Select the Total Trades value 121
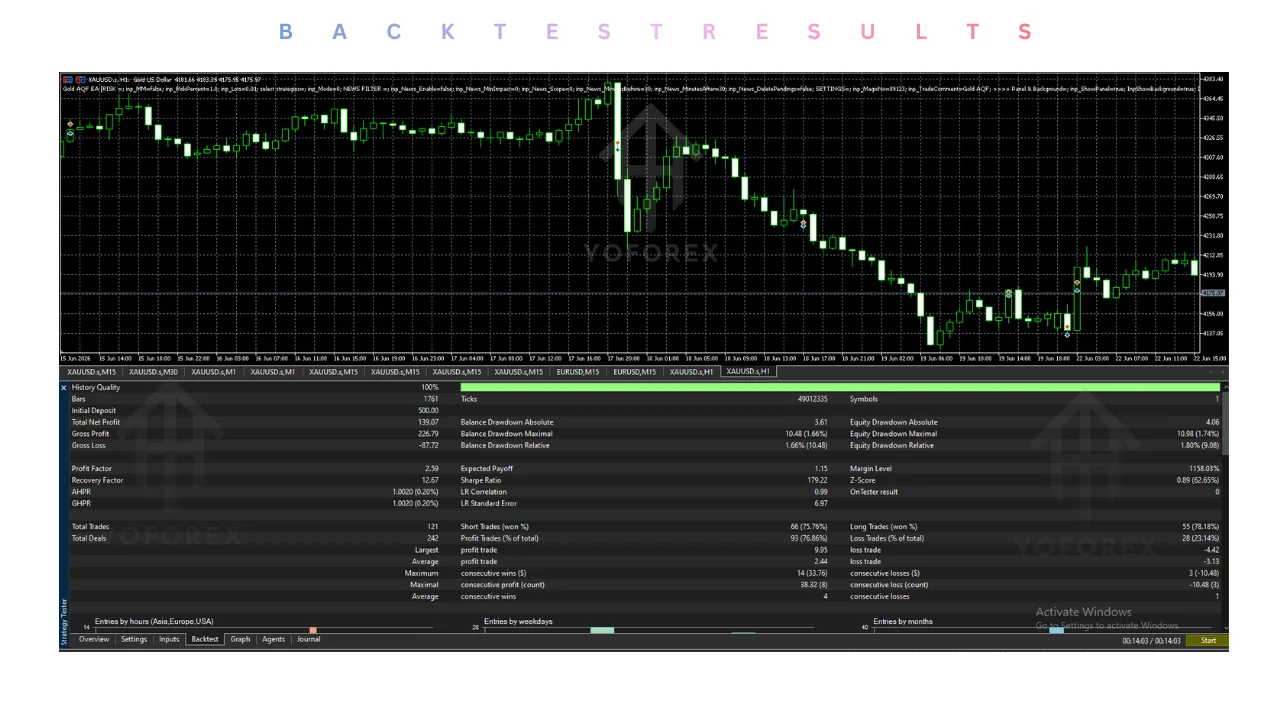 click(x=432, y=527)
